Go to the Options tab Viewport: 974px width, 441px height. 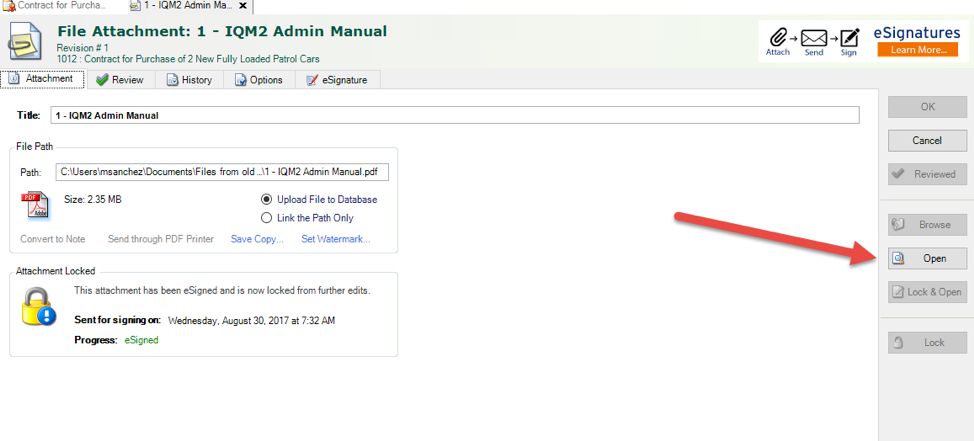point(259,80)
